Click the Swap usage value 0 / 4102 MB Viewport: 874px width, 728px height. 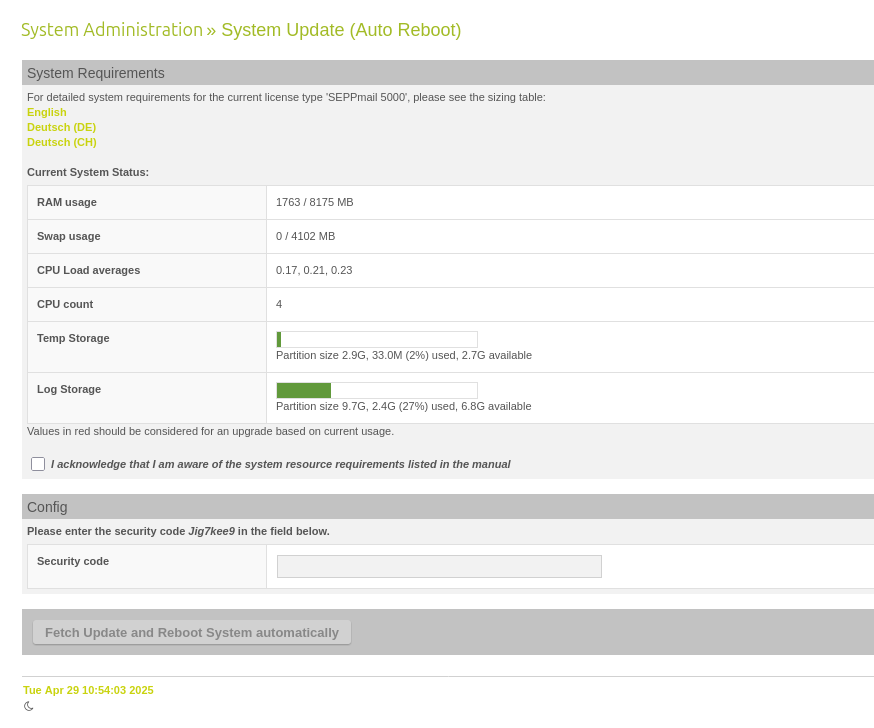point(305,236)
